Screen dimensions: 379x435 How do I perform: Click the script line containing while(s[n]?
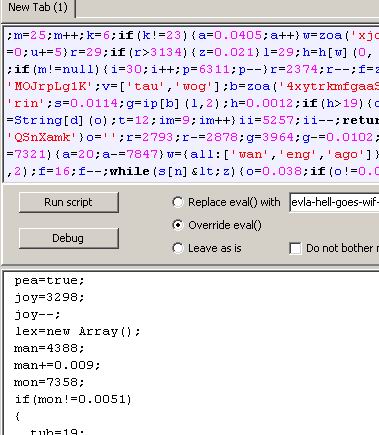click(x=193, y=171)
